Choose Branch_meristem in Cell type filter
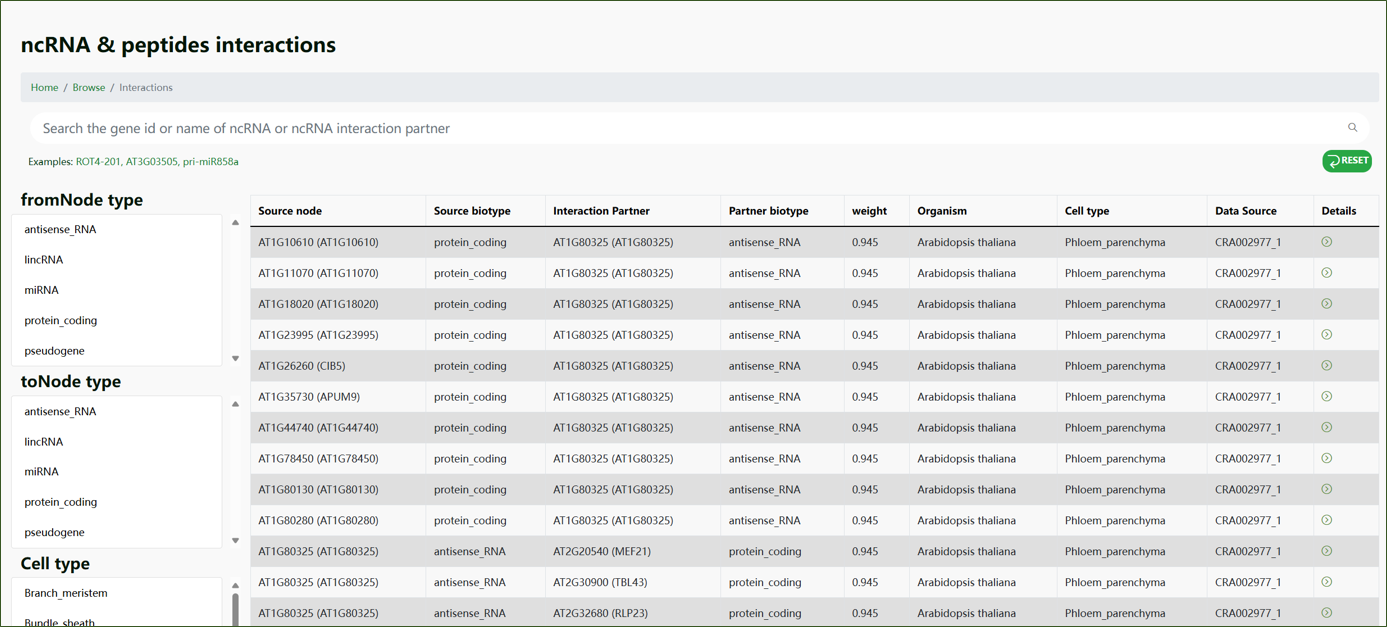 point(66,593)
